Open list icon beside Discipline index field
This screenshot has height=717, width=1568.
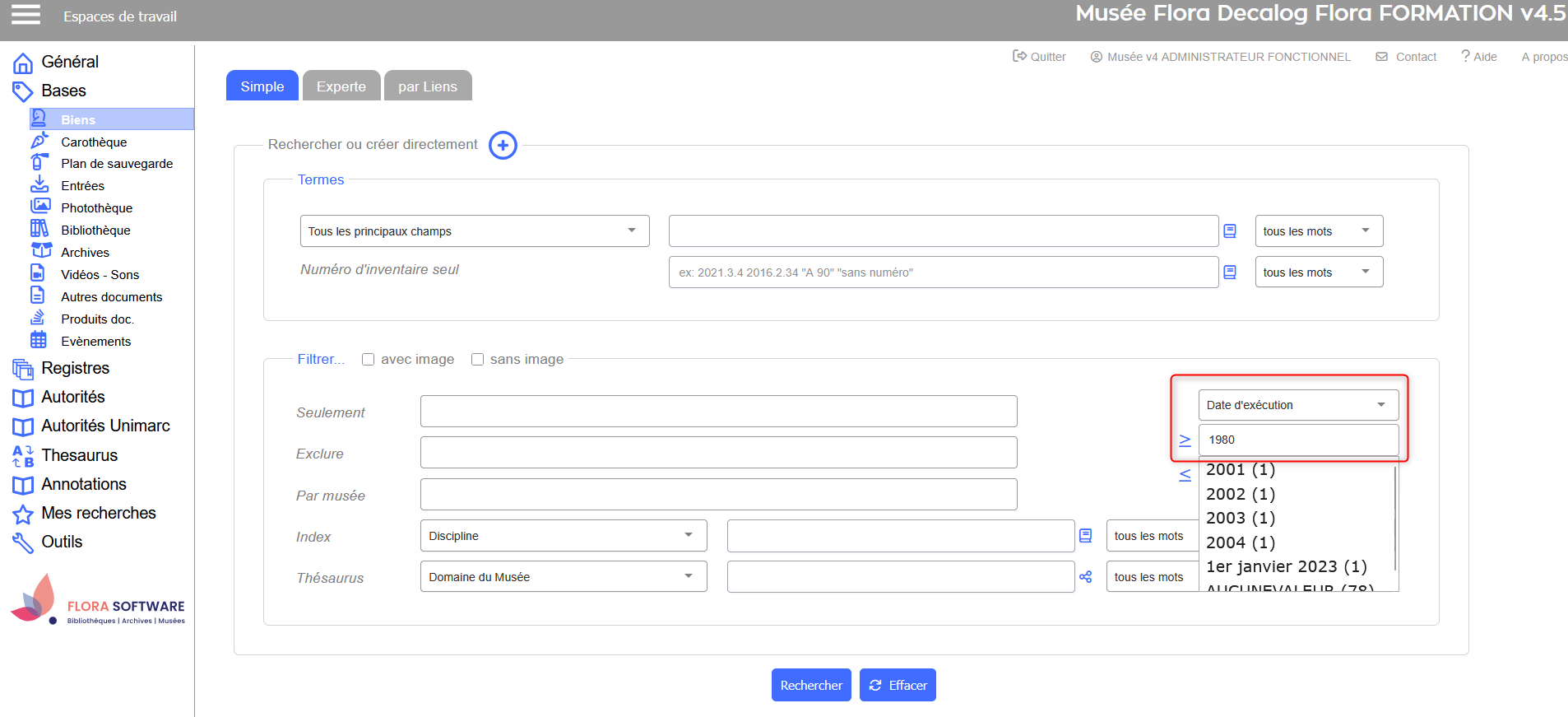click(x=1086, y=536)
